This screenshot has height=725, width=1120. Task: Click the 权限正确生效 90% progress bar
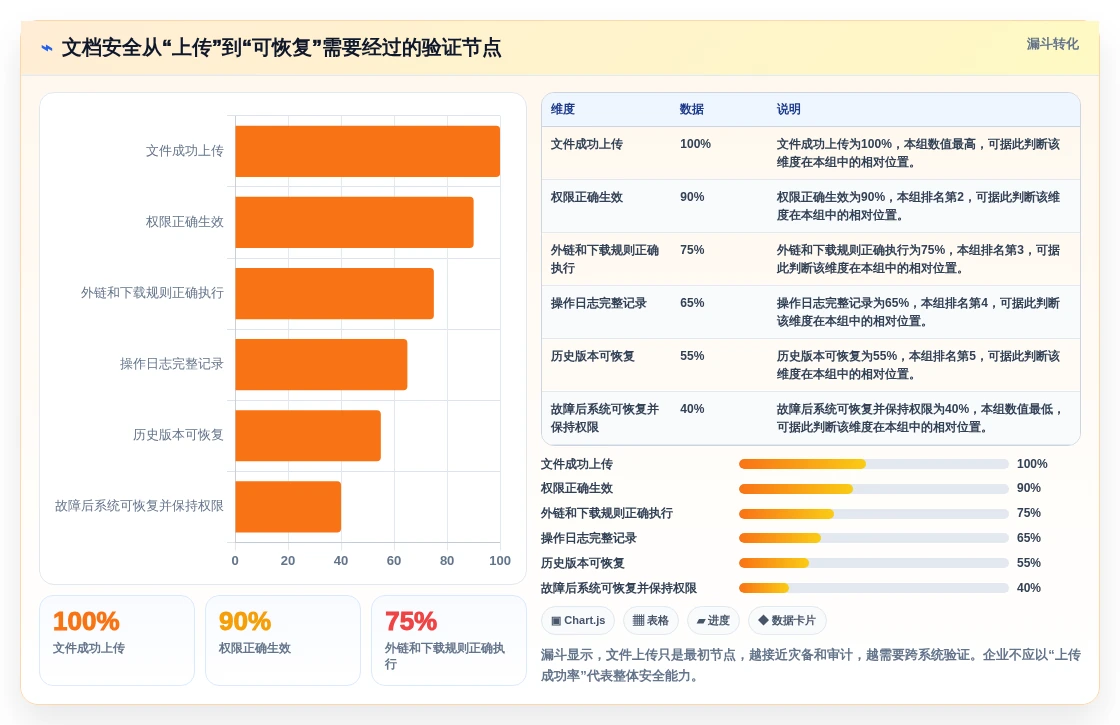[874, 489]
